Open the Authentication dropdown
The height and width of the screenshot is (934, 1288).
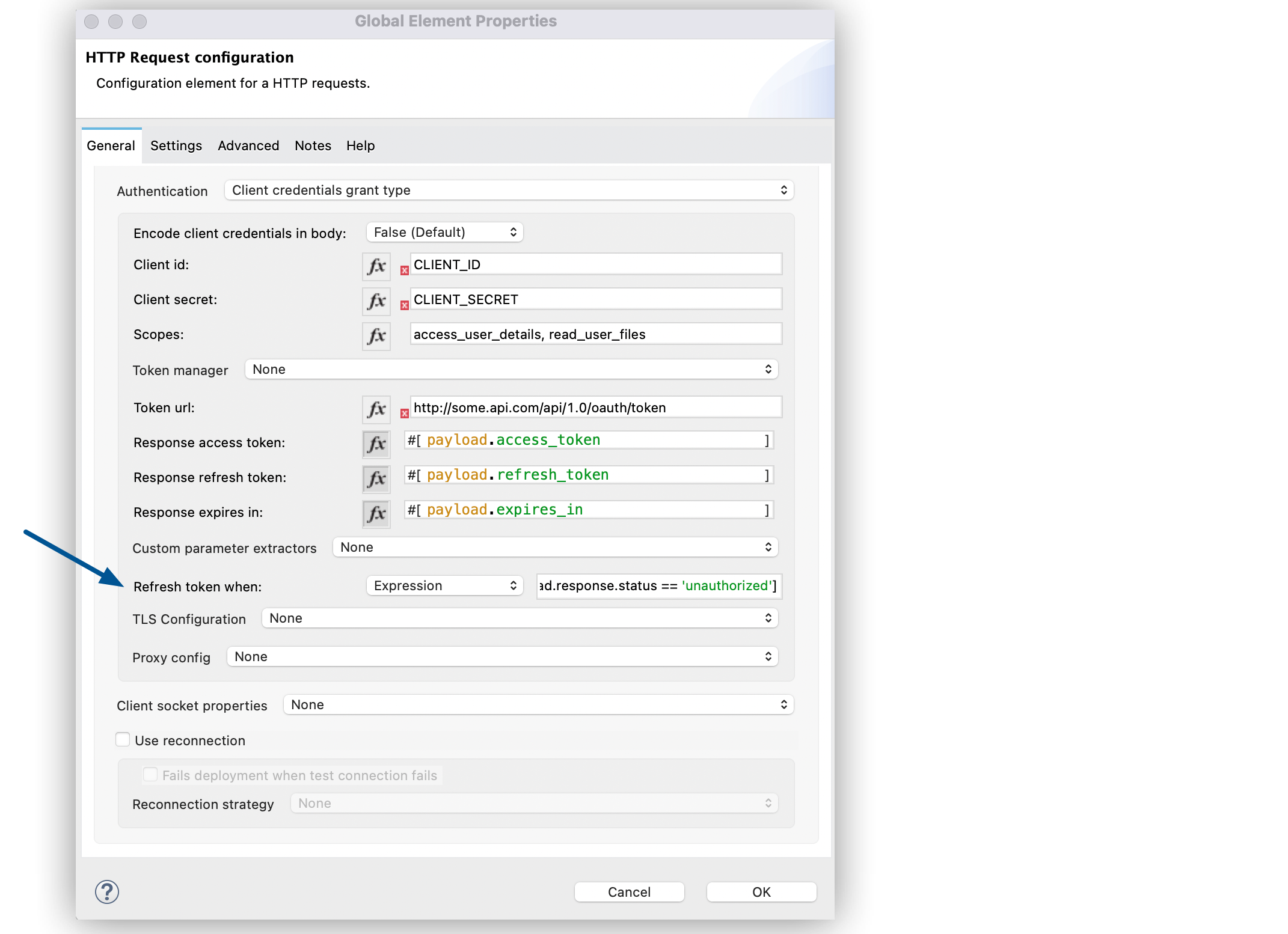click(x=508, y=190)
